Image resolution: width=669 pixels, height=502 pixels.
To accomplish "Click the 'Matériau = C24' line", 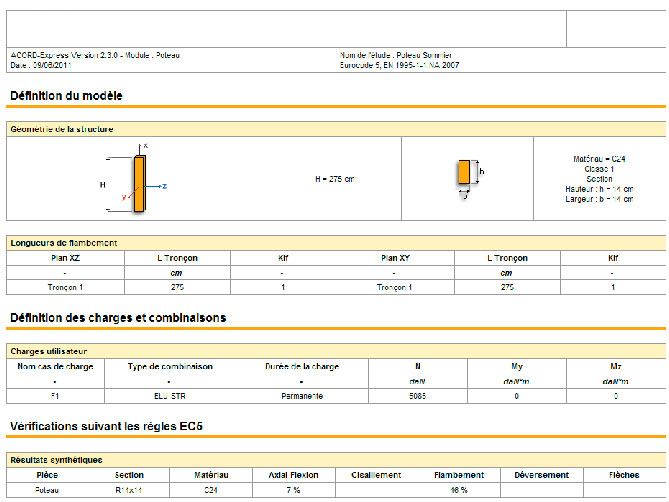I will [x=599, y=159].
